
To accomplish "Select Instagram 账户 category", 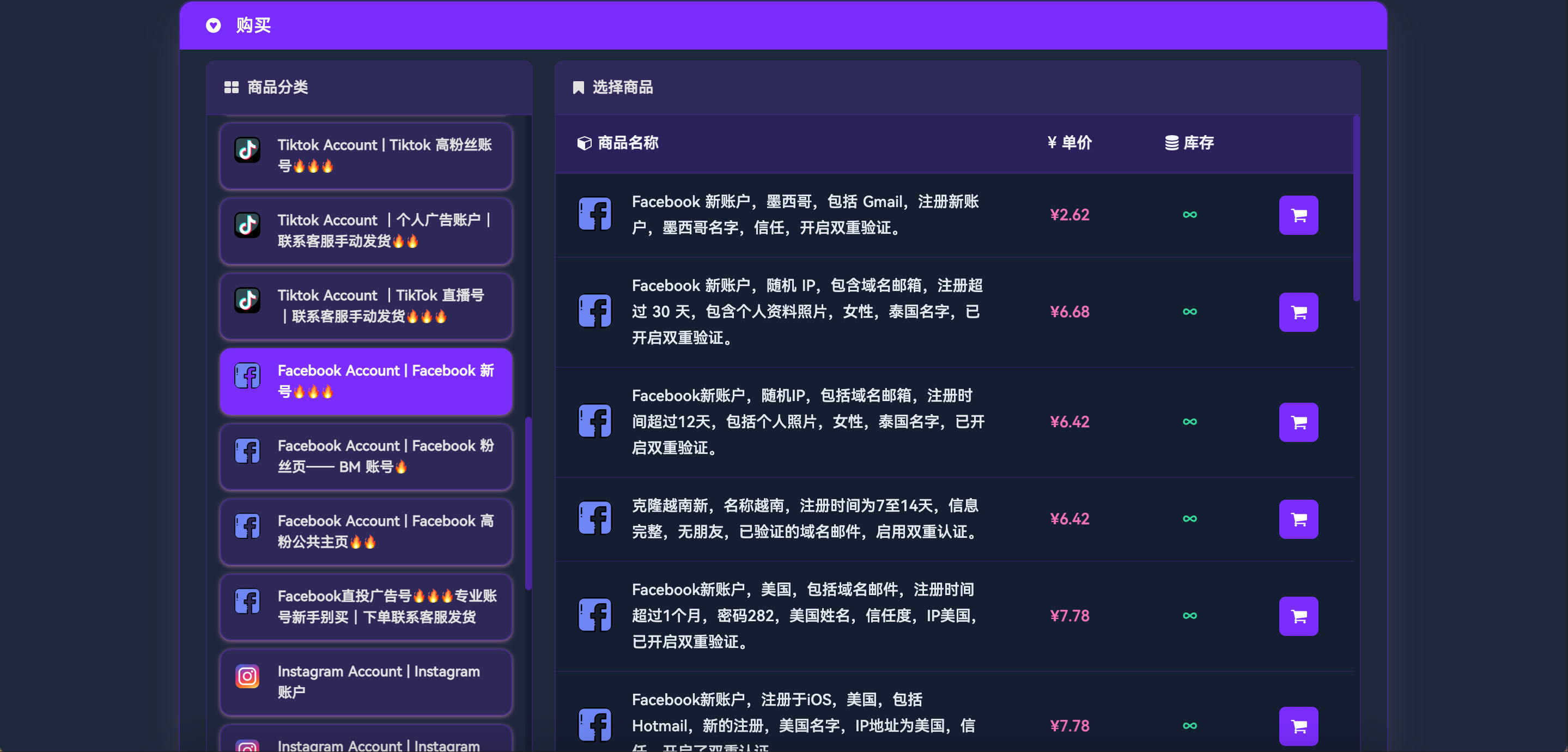I will coord(365,682).
